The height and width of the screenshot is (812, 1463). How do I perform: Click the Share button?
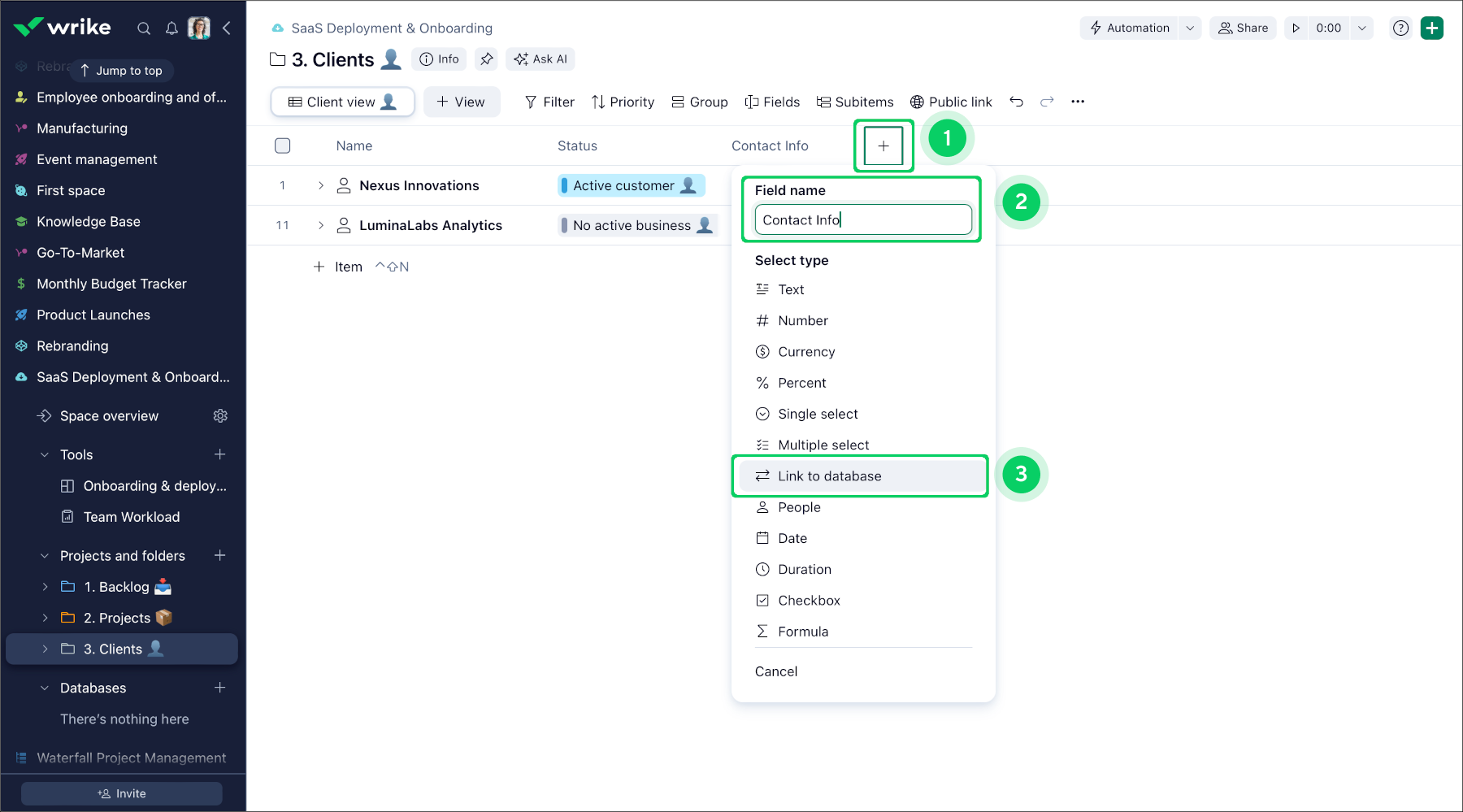pos(1243,27)
